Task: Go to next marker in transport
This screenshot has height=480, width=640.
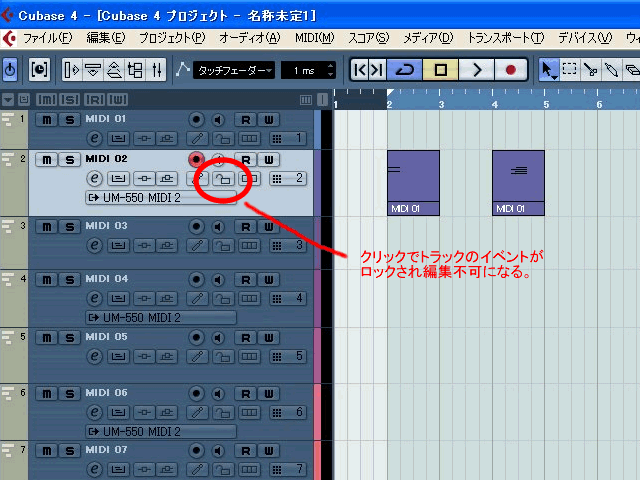Action: 378,70
